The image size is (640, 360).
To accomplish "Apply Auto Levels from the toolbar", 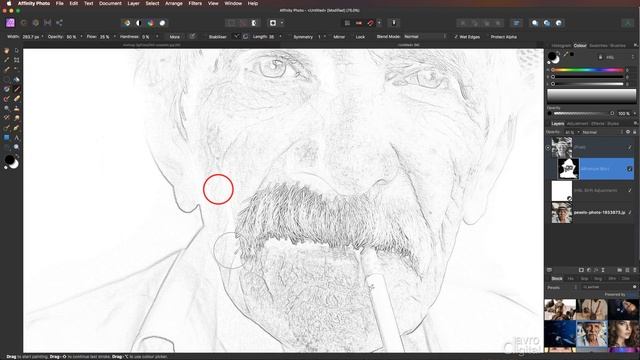I will (x=127, y=23).
